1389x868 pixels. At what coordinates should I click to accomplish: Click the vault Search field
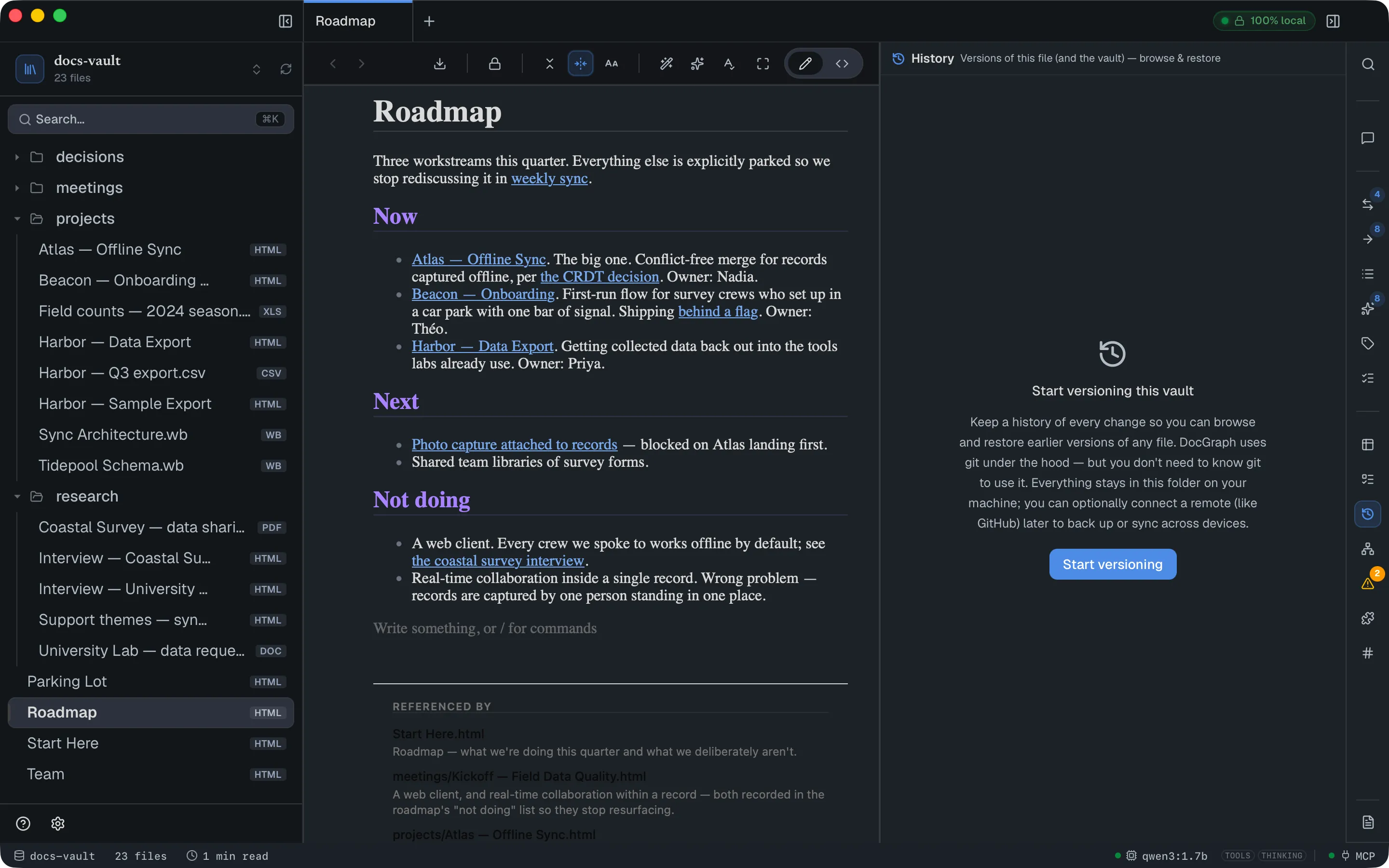coord(151,120)
